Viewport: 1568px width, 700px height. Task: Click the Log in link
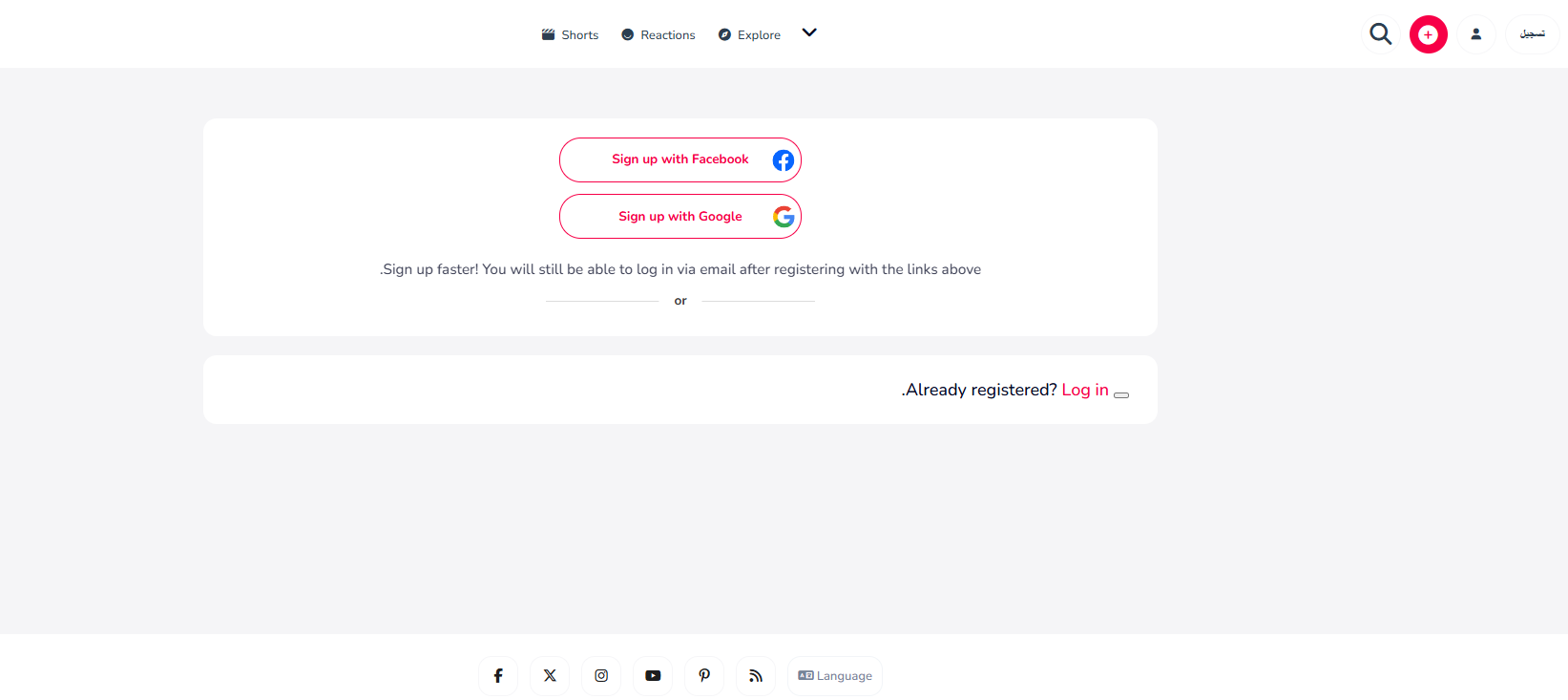(1085, 390)
